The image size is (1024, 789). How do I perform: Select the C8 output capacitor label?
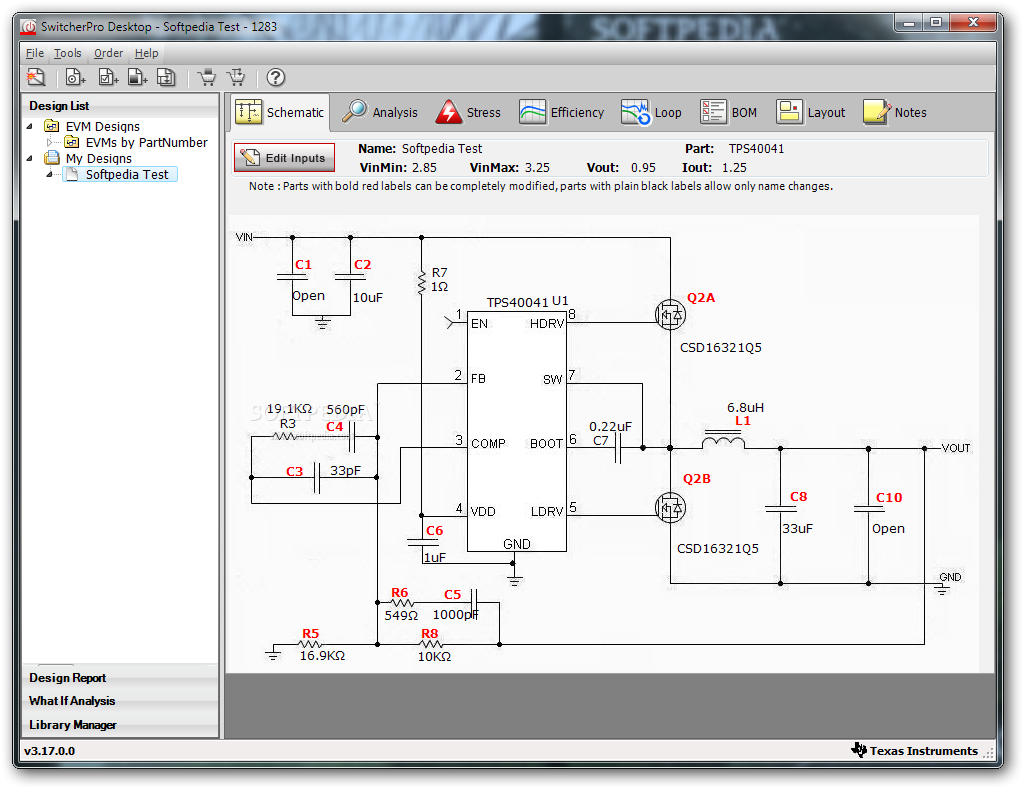pyautogui.click(x=799, y=496)
